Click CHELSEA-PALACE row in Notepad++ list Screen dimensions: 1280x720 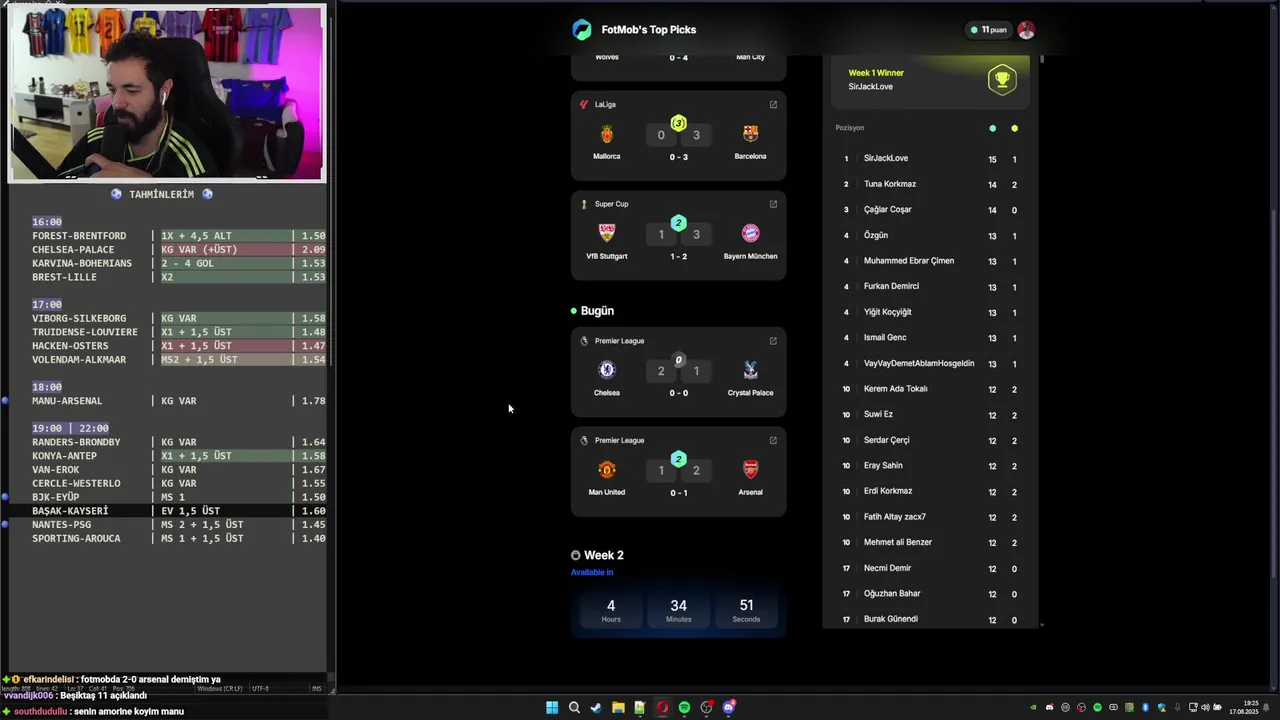[x=179, y=250]
